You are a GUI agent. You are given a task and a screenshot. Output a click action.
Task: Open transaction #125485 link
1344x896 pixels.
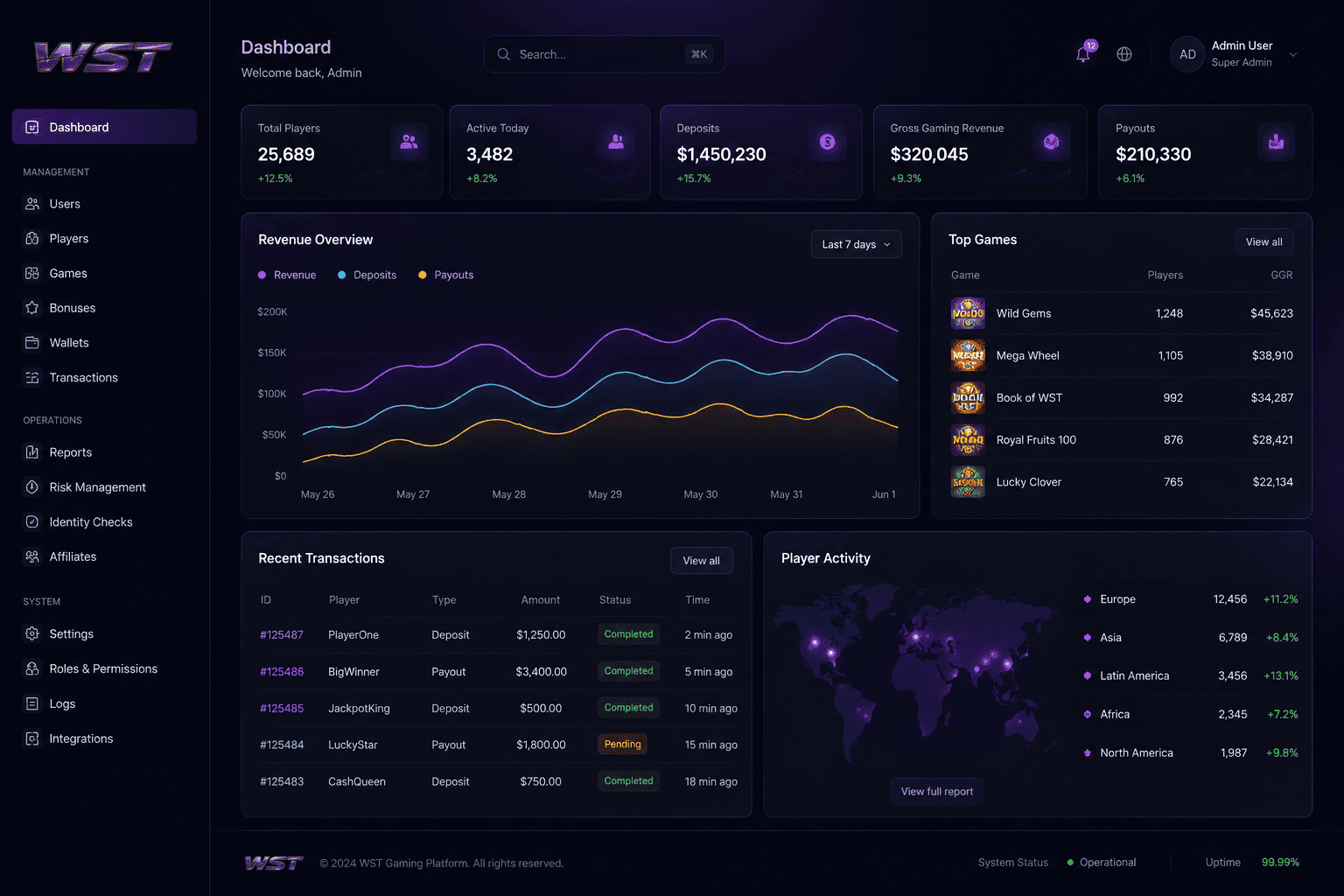[x=282, y=708]
